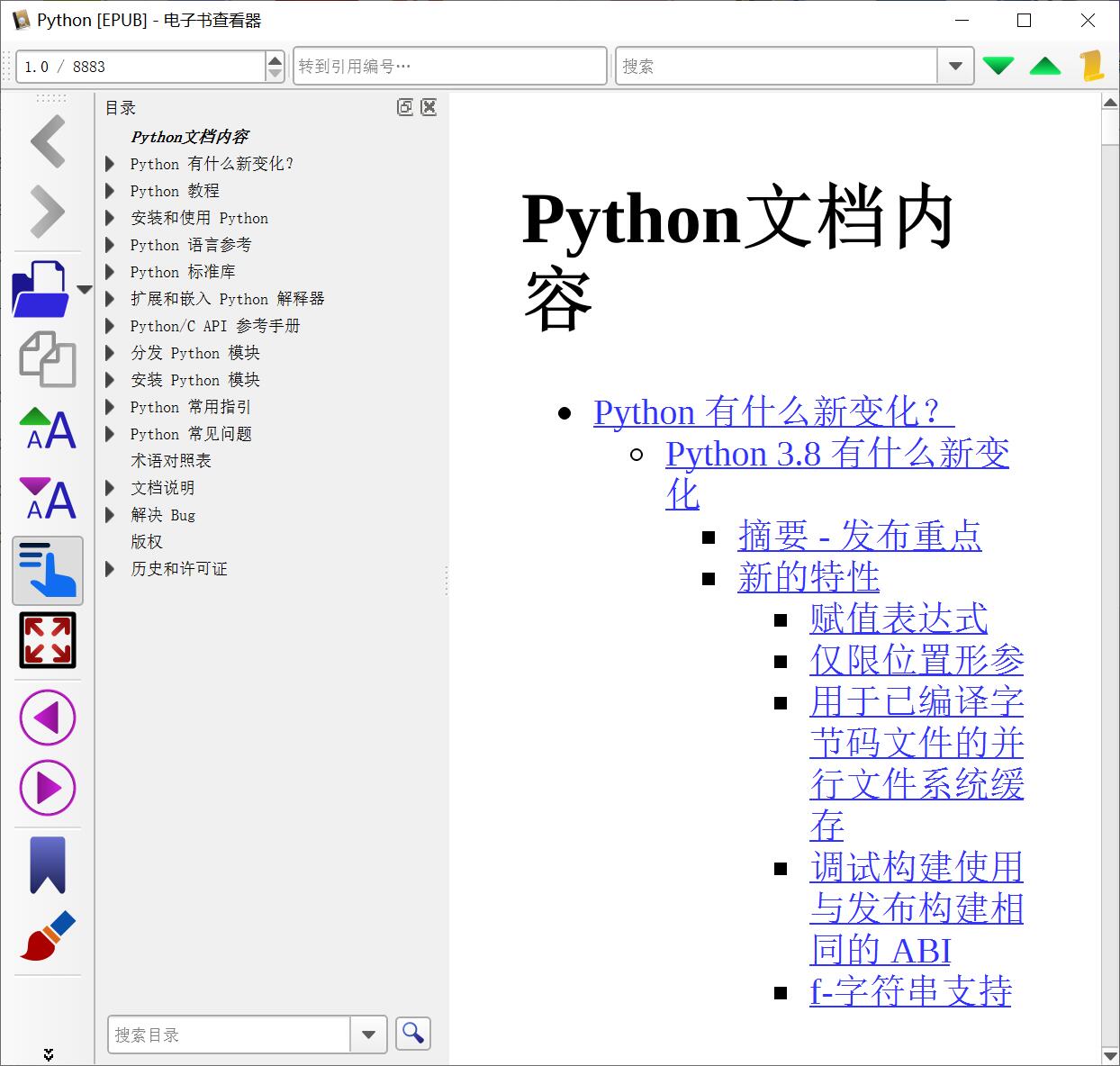
Task: Click the copy pages icon
Action: click(47, 360)
